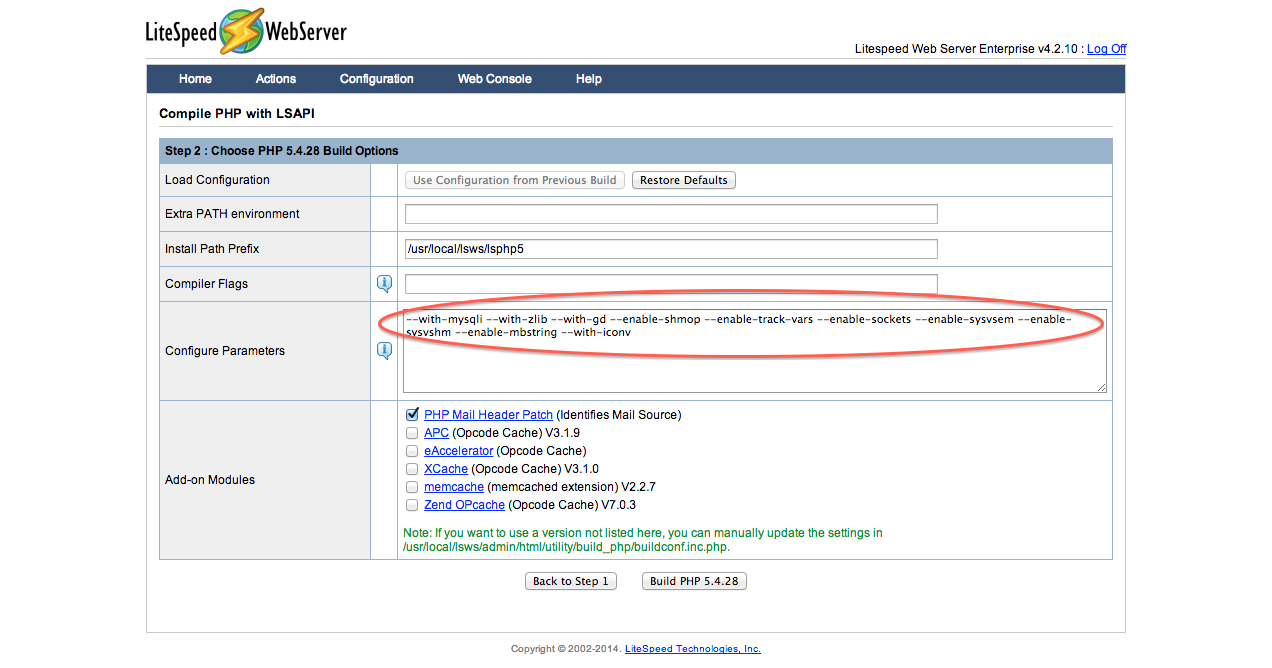Screen dimensions: 1272x668
Task: Click the Restore Defaults button
Action: 684,180
